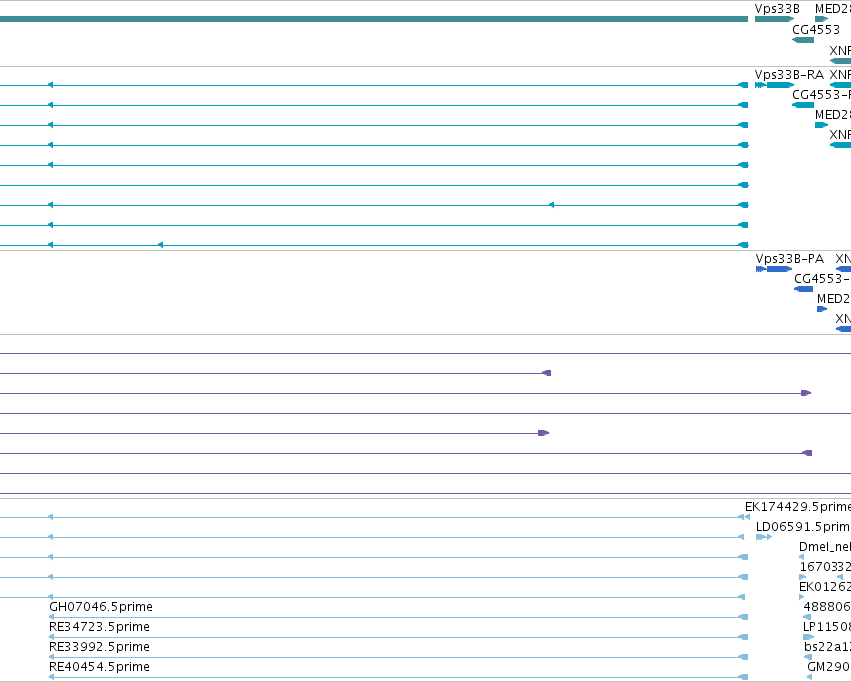The height and width of the screenshot is (682, 851).
Task: Select the 1670332 EST label
Action: point(825,567)
